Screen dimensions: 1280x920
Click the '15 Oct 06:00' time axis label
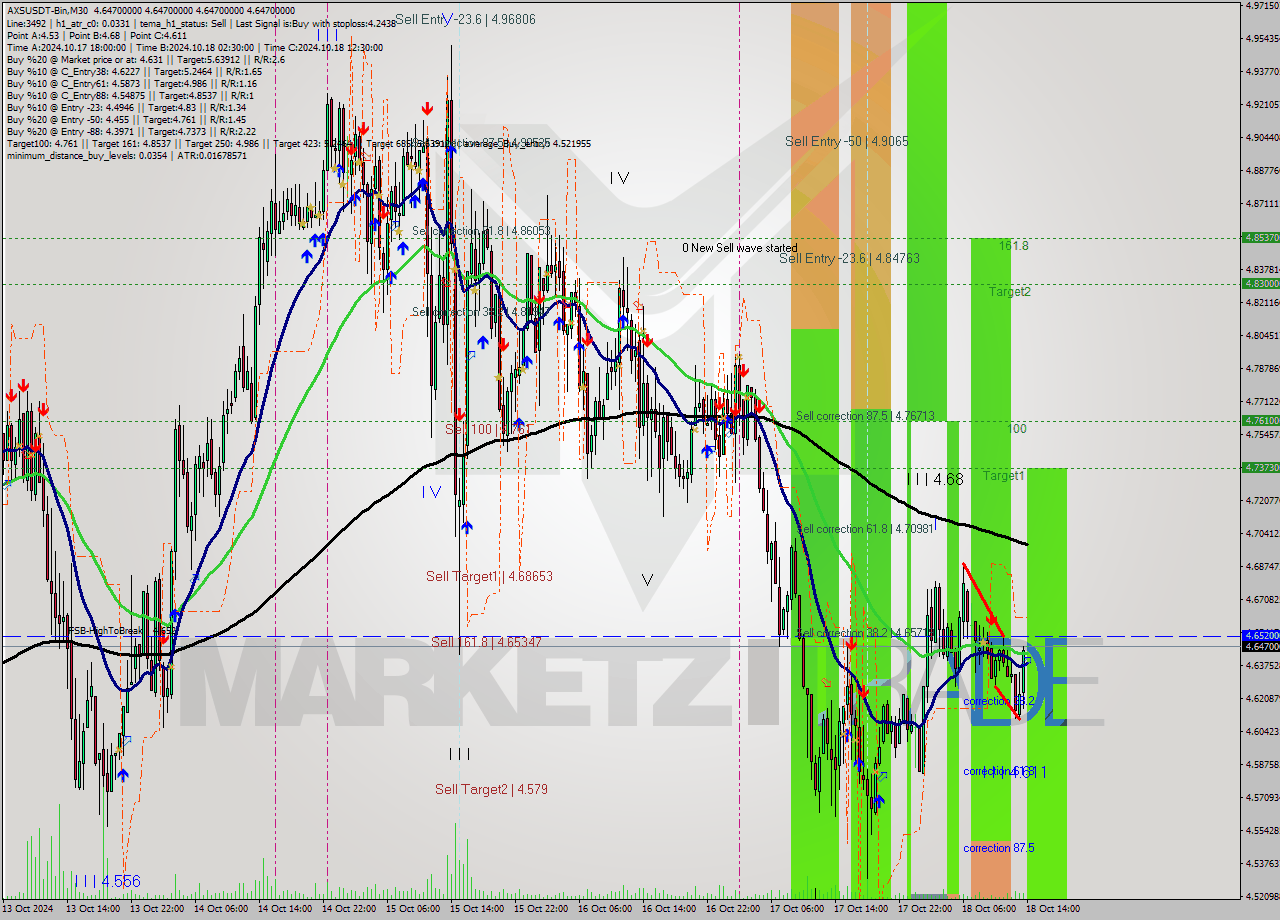[412, 909]
